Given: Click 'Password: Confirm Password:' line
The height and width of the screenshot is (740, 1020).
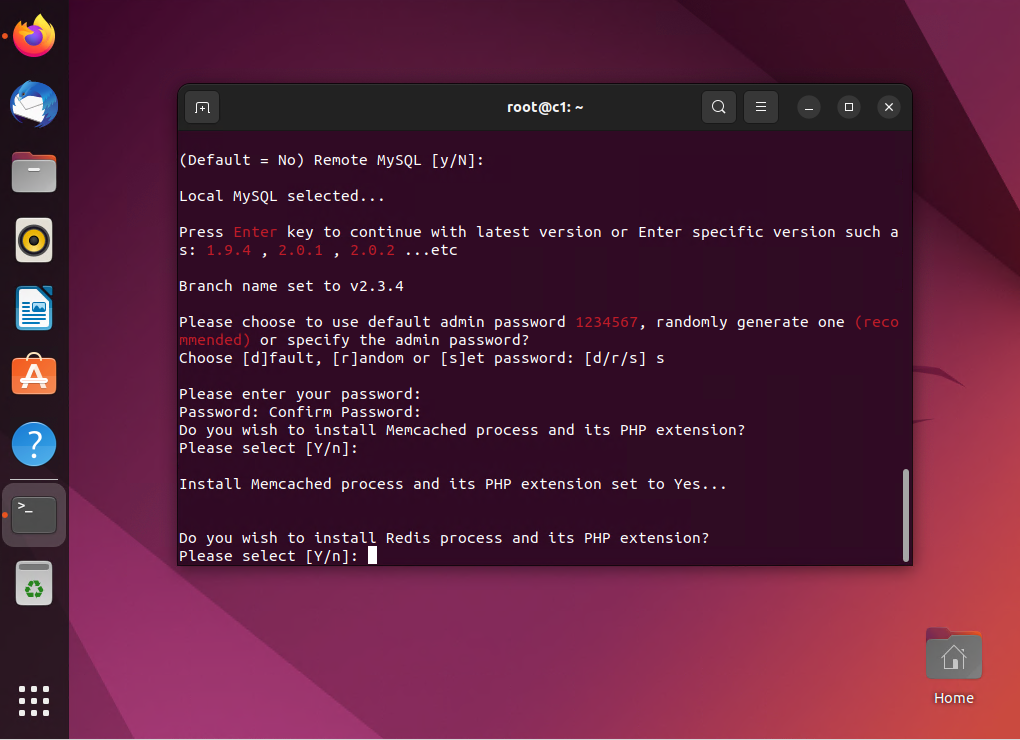Looking at the screenshot, I should point(300,412).
